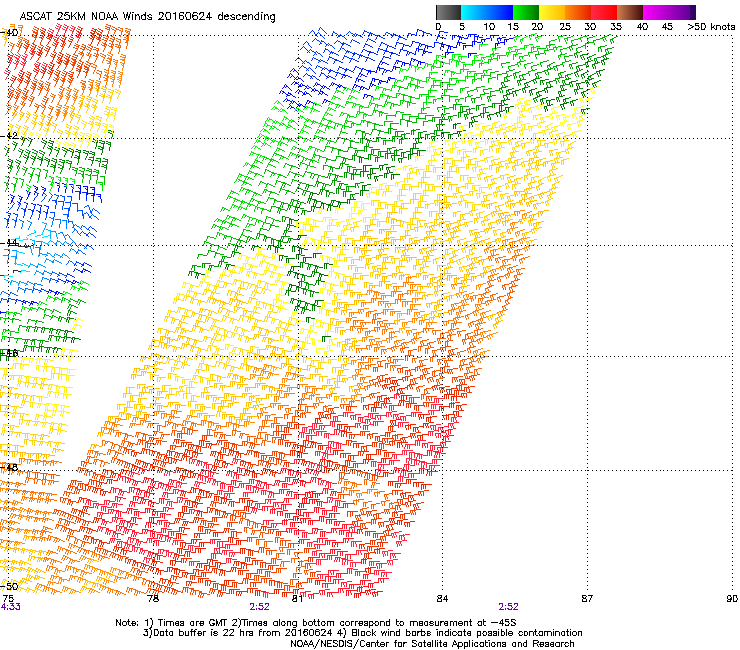Select the "78" longitude axis label
Viewport: 740px width, 650px height.
click(x=153, y=599)
